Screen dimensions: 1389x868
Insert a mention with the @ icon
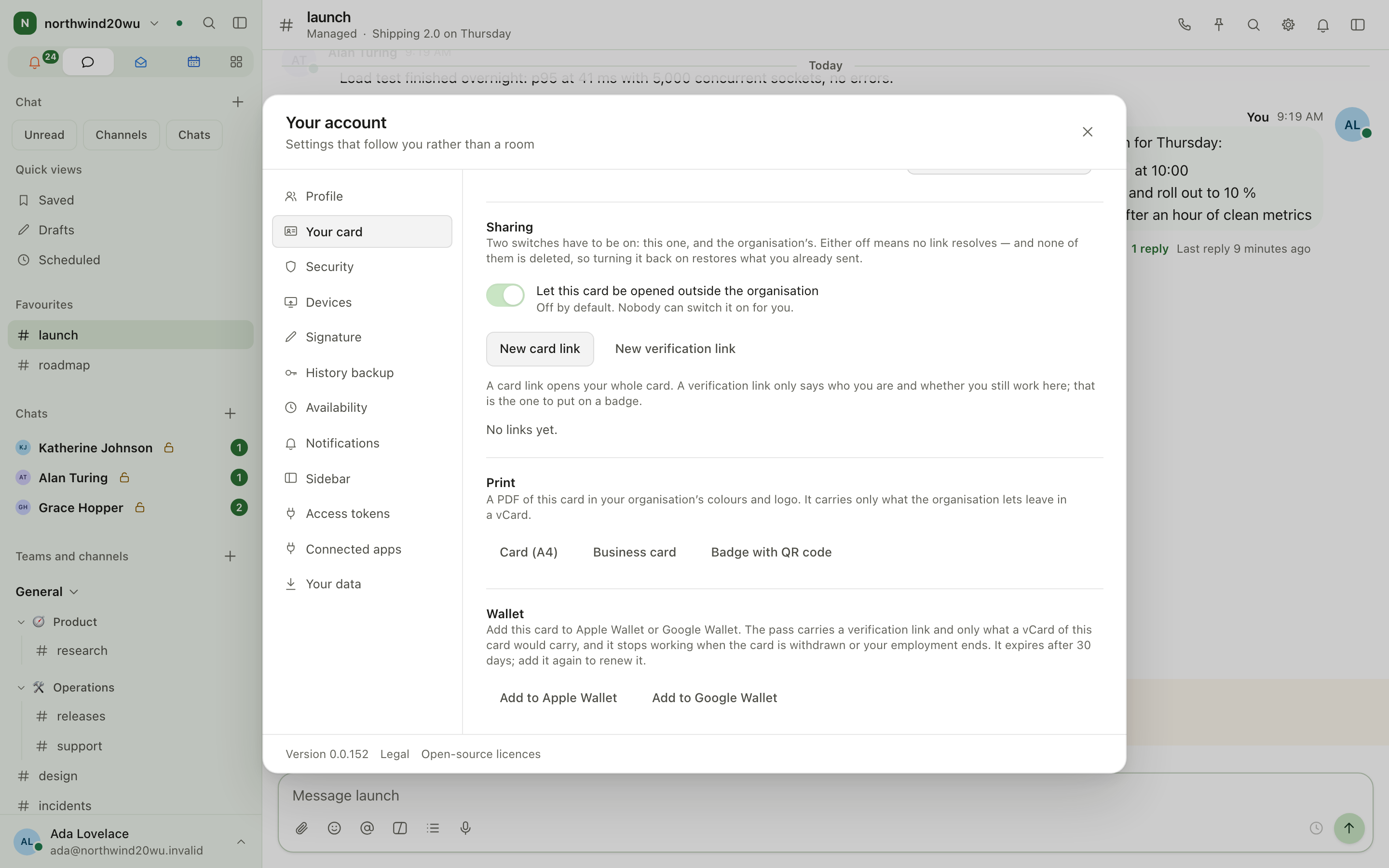tap(367, 828)
